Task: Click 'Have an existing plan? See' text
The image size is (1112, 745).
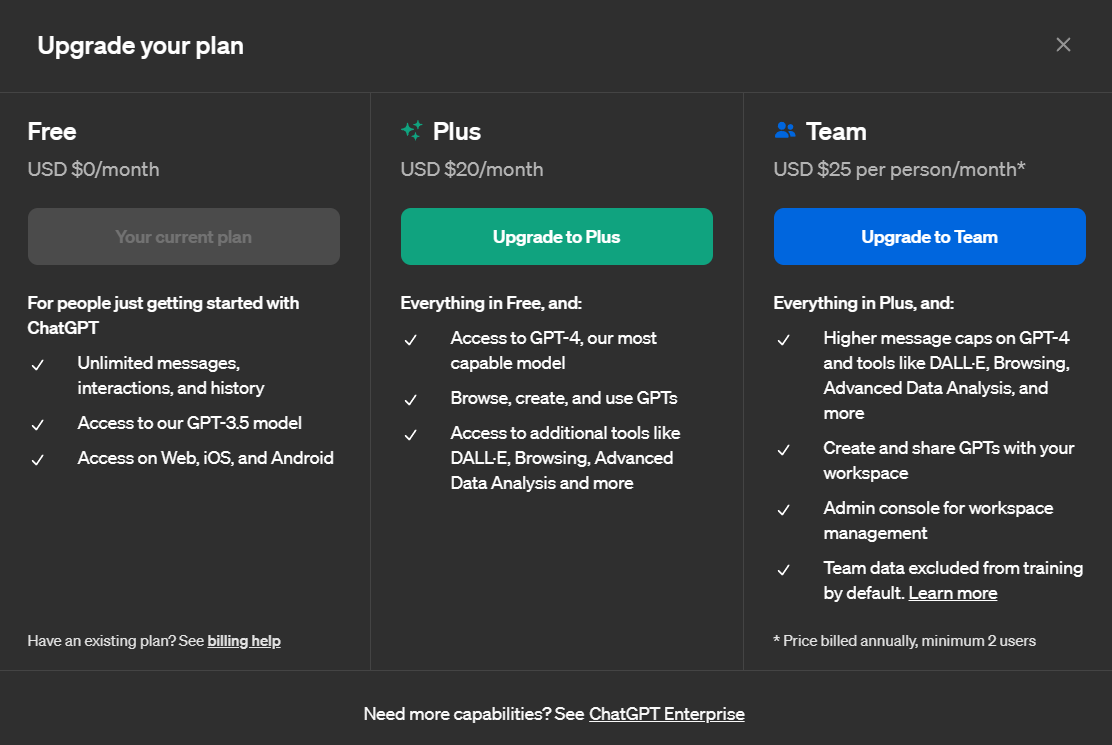Action: (116, 641)
